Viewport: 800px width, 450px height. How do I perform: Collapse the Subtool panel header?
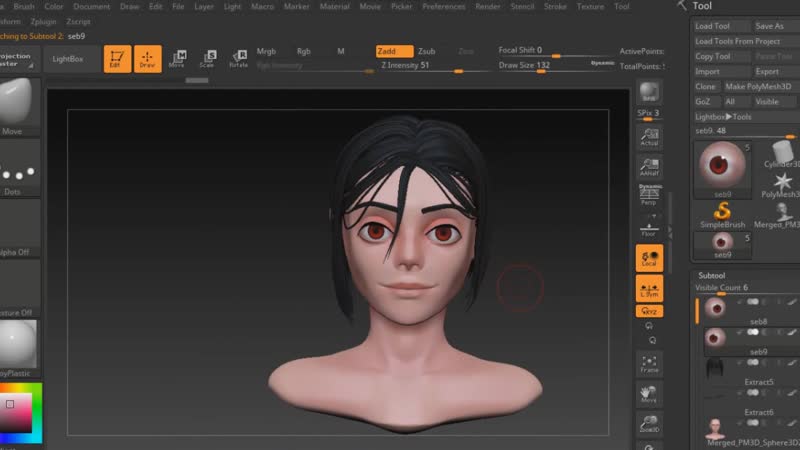point(711,275)
